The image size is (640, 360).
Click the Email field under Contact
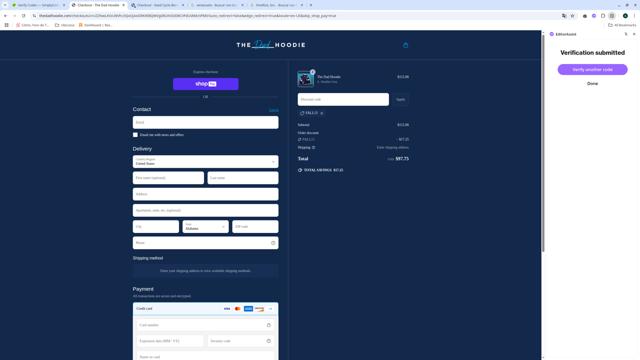coord(205,122)
